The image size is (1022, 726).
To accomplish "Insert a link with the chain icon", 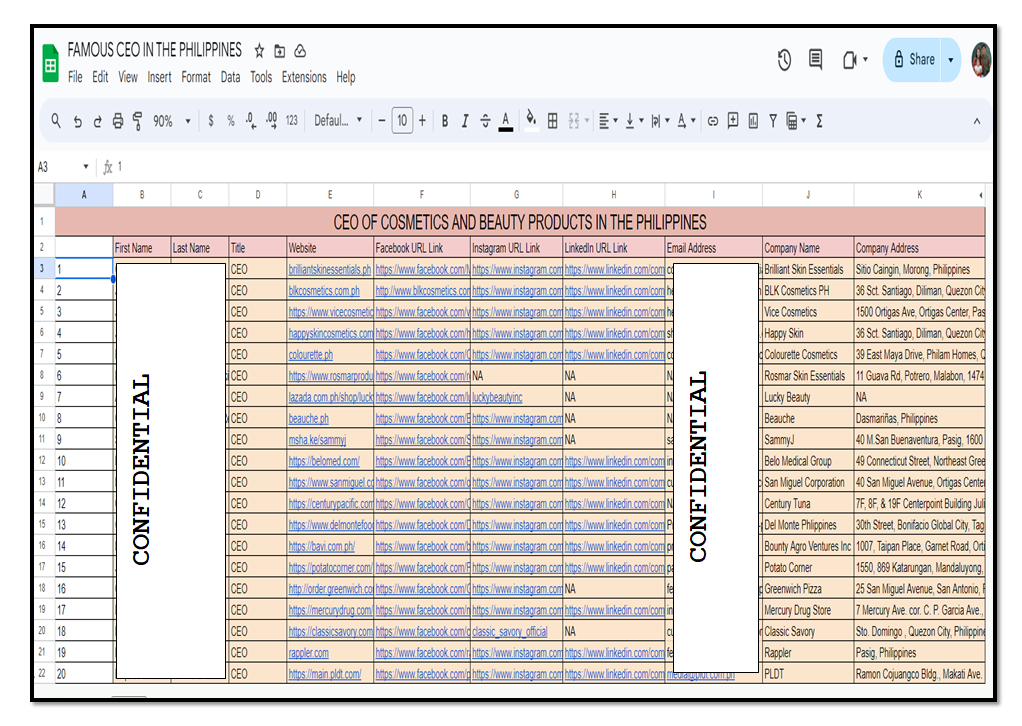I will [713, 121].
